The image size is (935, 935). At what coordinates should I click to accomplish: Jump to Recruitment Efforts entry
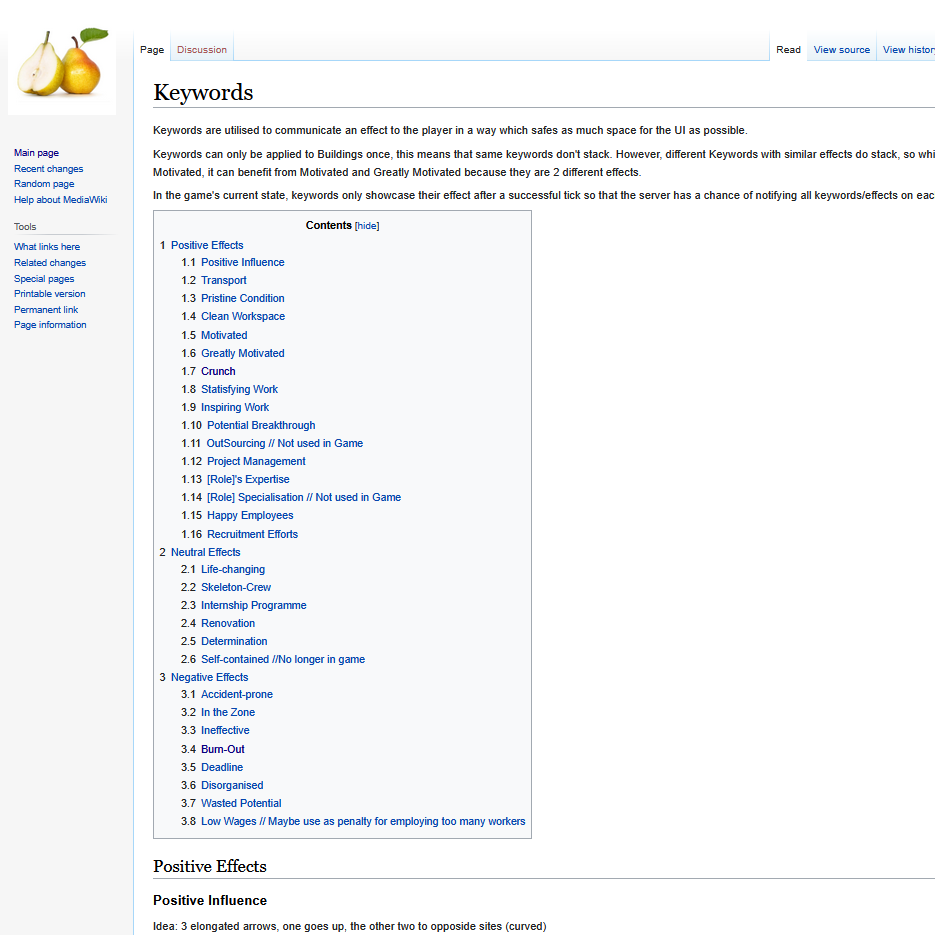[x=252, y=534]
